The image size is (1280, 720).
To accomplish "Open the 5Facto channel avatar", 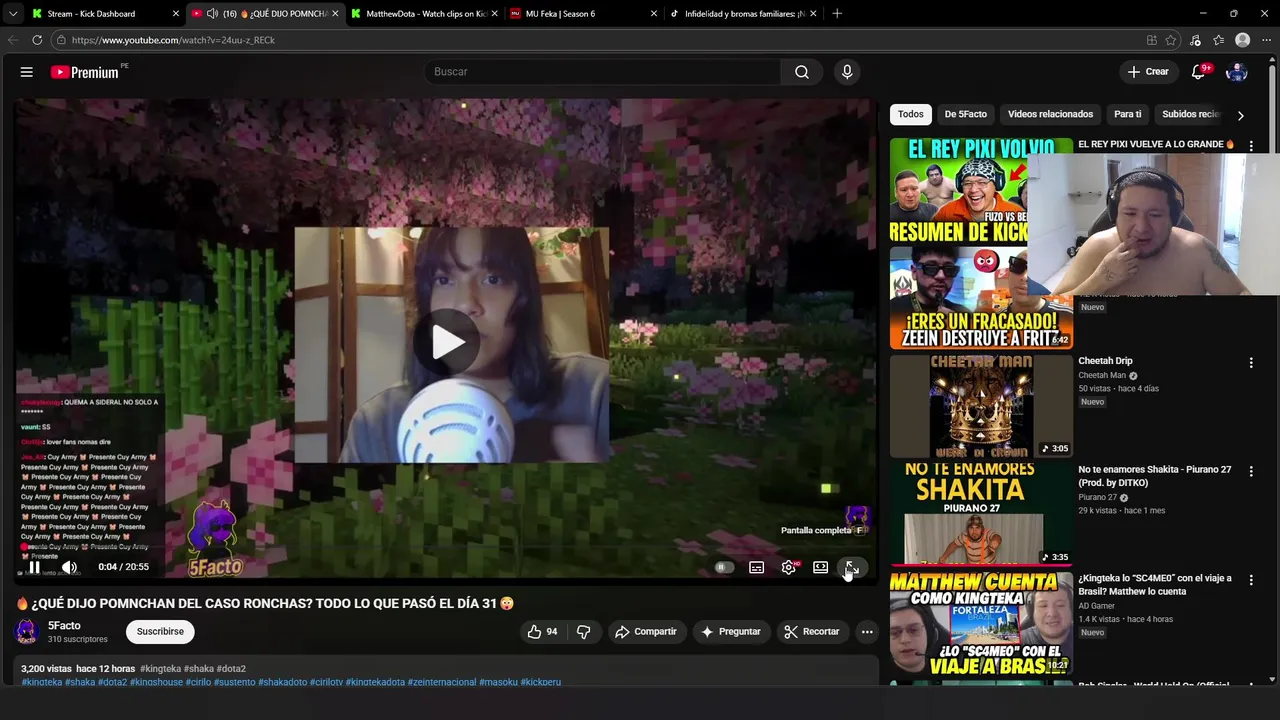I will pos(27,632).
